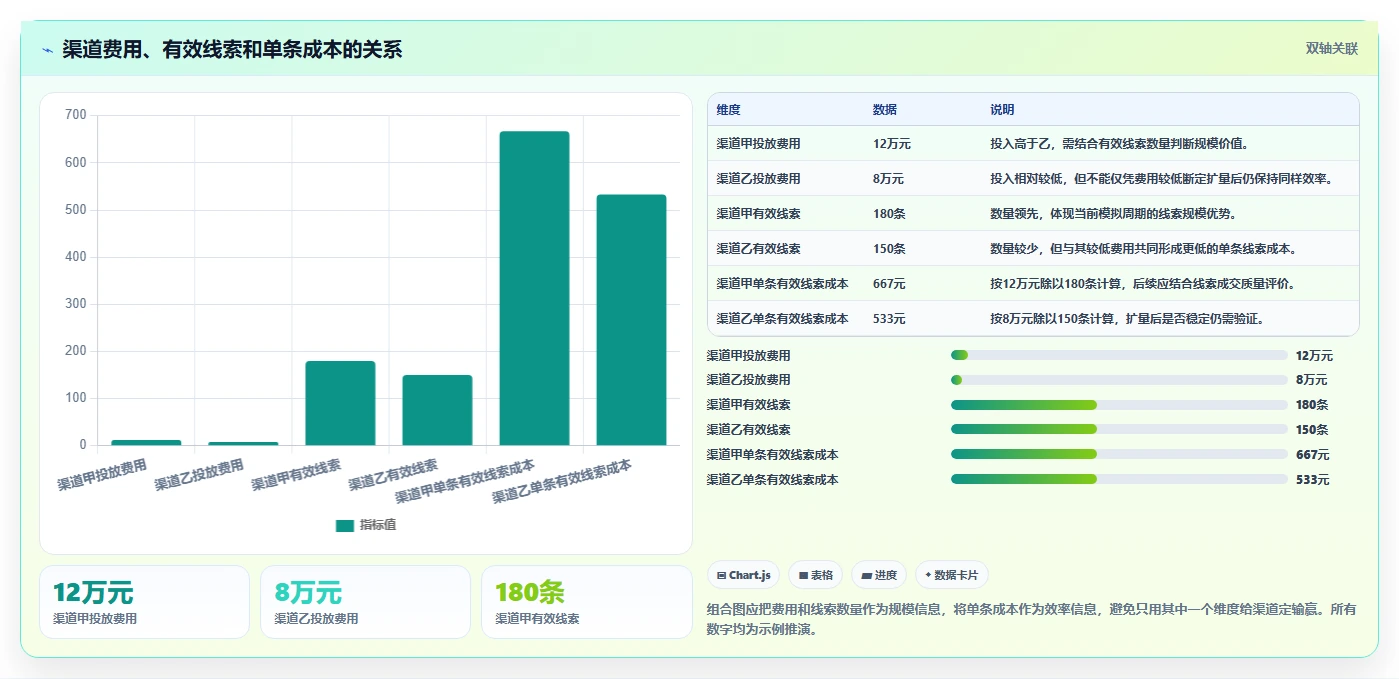This screenshot has width=1399, height=679.
Task: Click the 渠道乙投放费用 progress bar
Action: tap(1119, 380)
